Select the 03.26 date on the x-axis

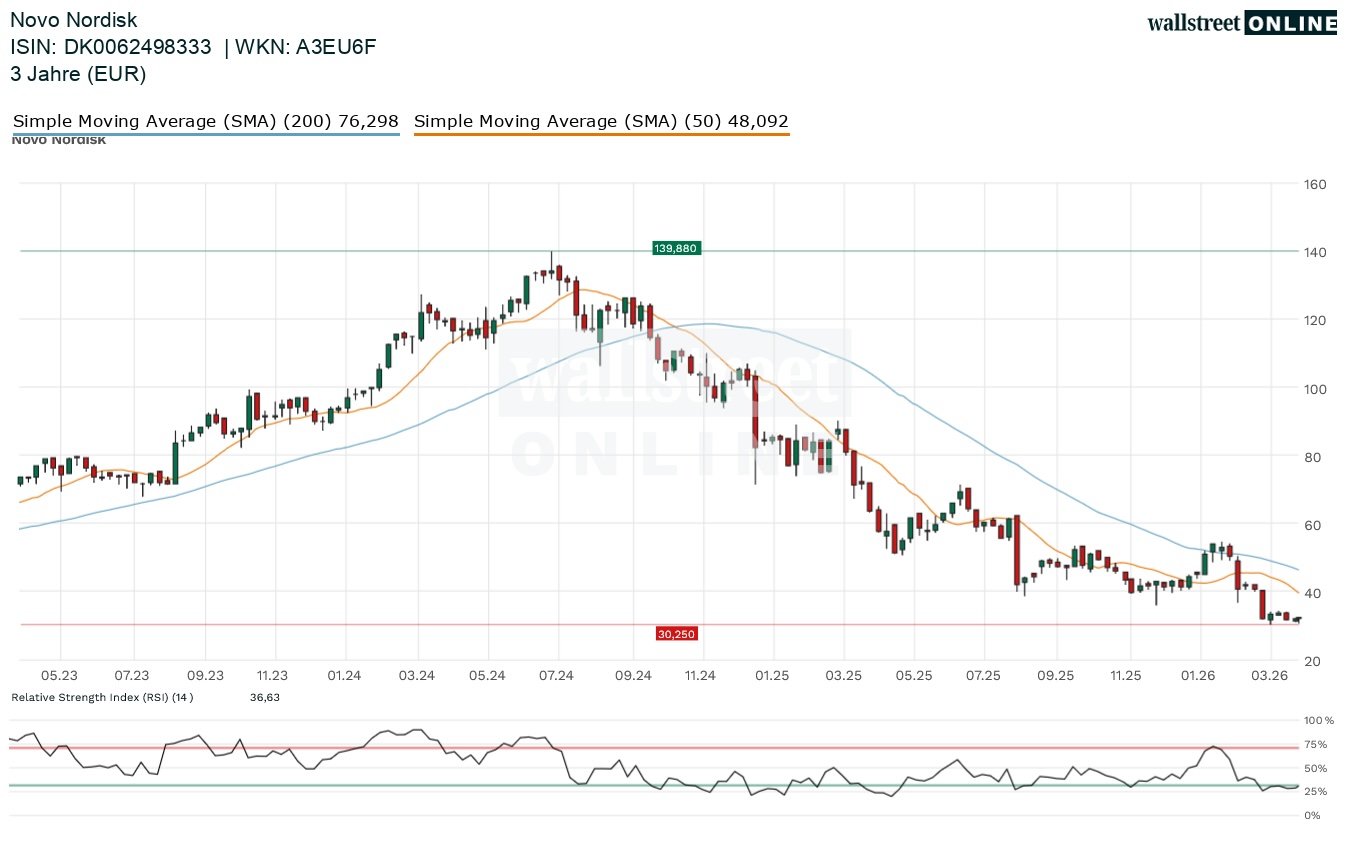tap(1269, 676)
